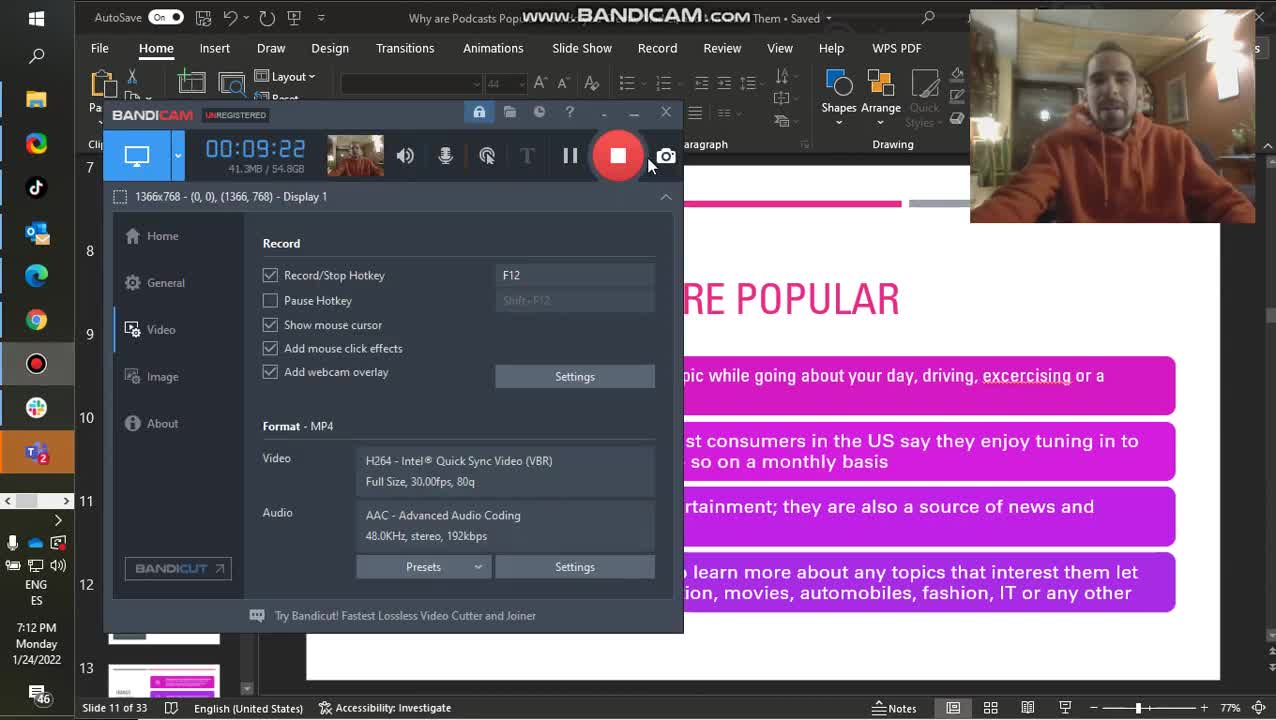Open the Shapes gallery dropdown

[x=839, y=96]
